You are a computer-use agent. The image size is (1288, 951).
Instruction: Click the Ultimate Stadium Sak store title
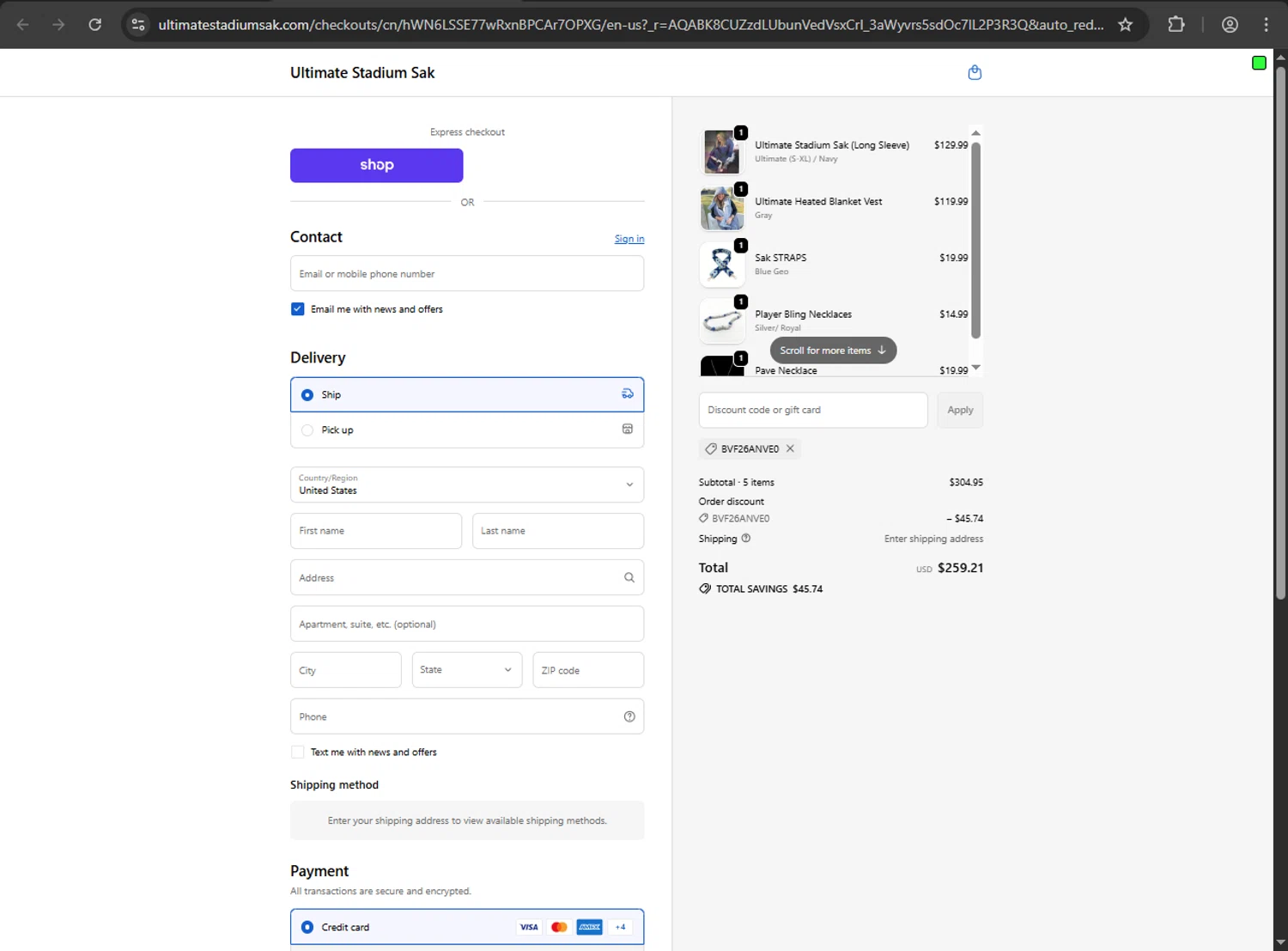[362, 73]
